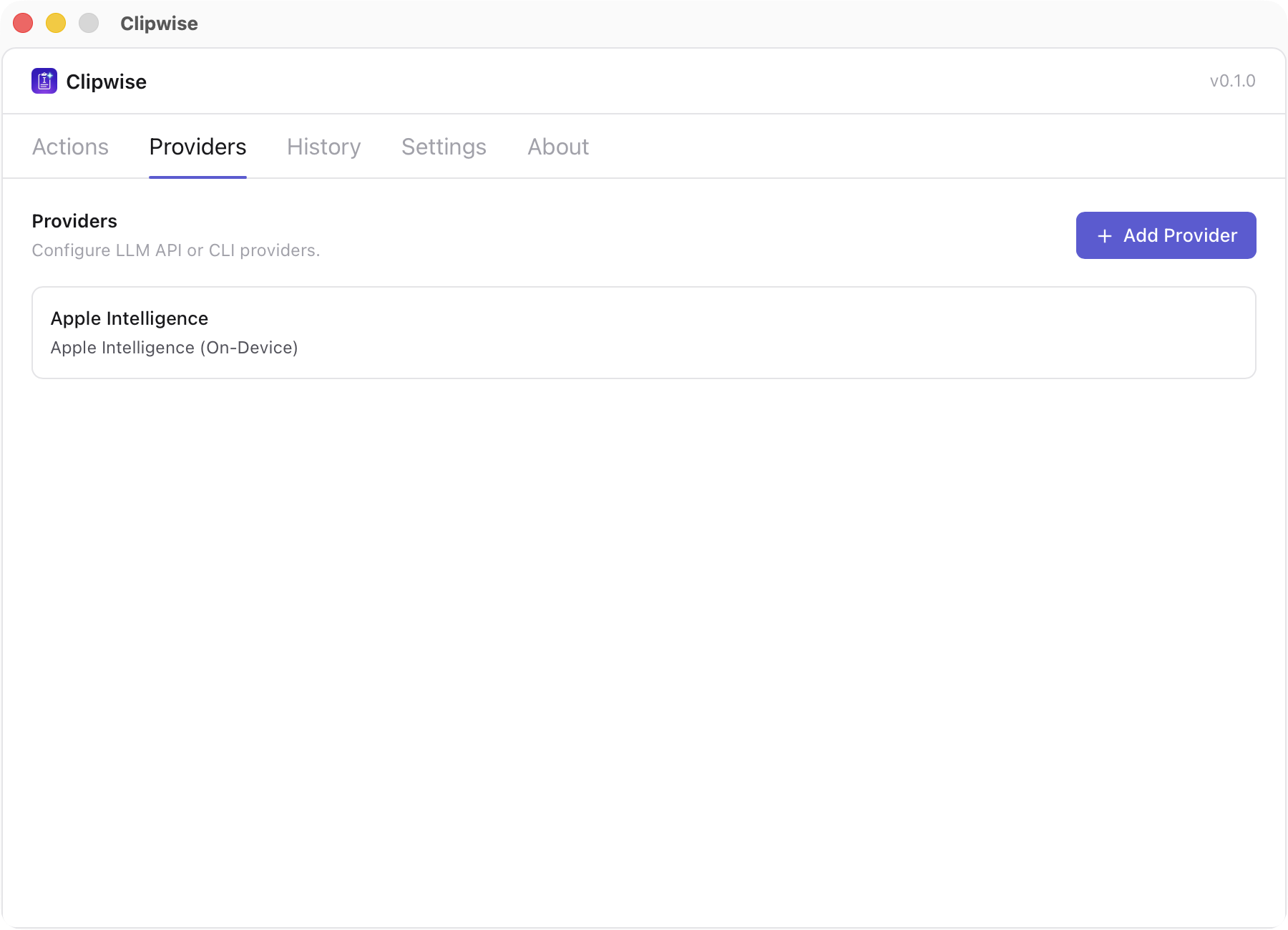The width and height of the screenshot is (1288, 930).
Task: Click the Apple Intelligence provider name
Action: (x=129, y=318)
